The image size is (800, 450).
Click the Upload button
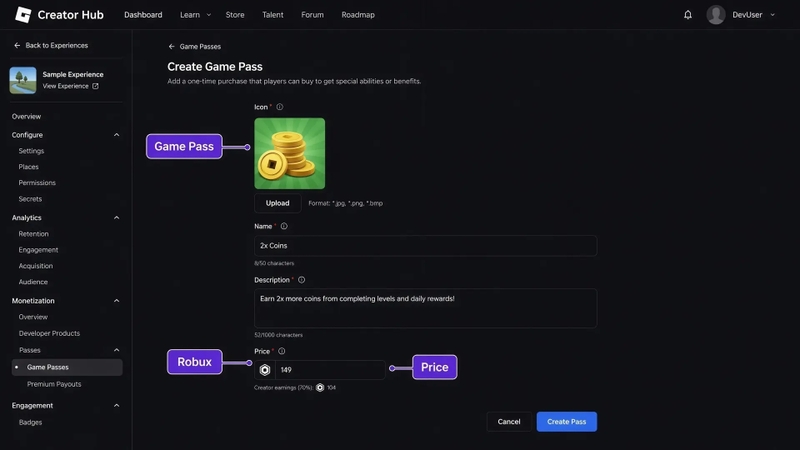[x=278, y=203]
